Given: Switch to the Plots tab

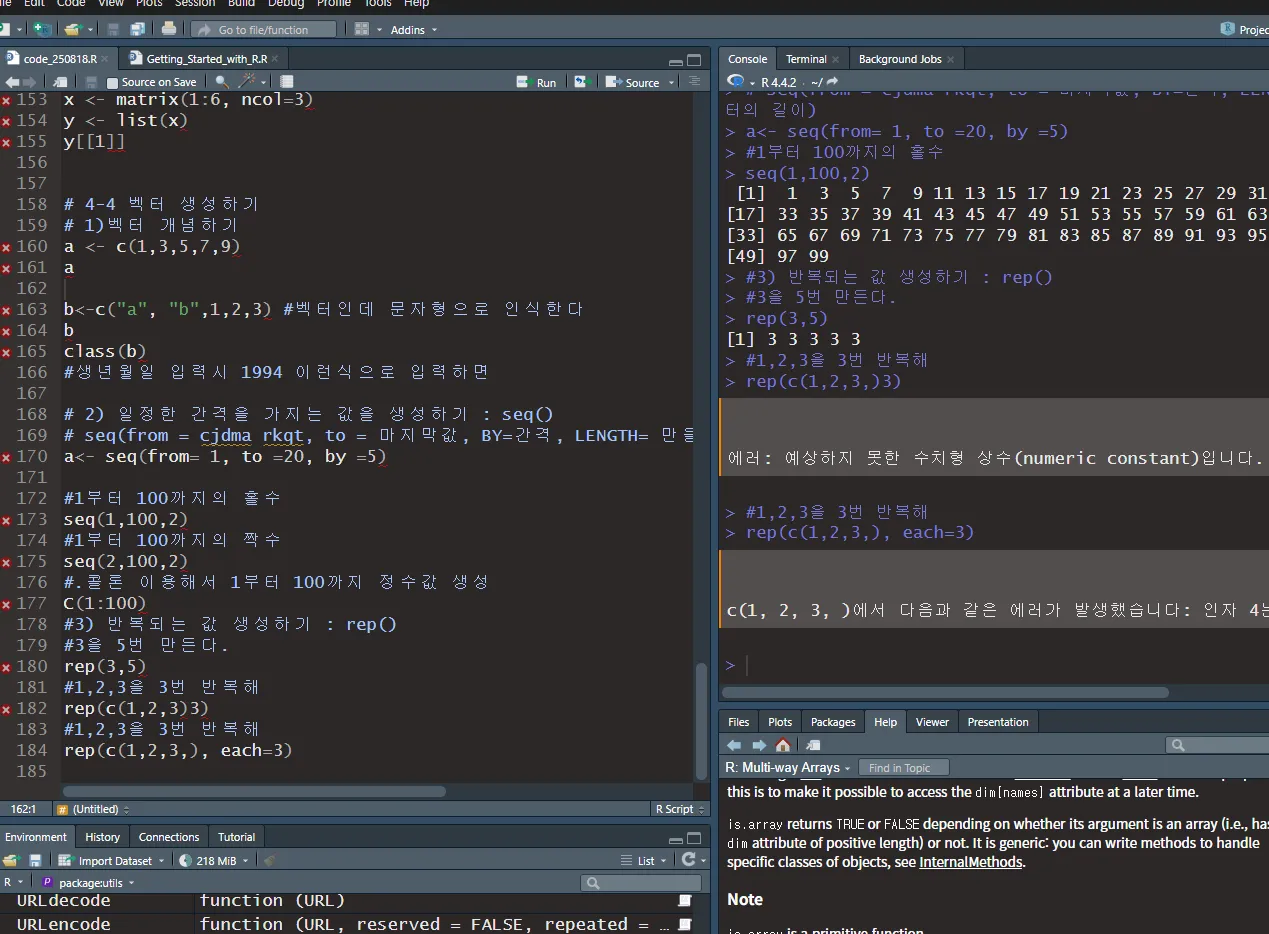Looking at the screenshot, I should 780,722.
